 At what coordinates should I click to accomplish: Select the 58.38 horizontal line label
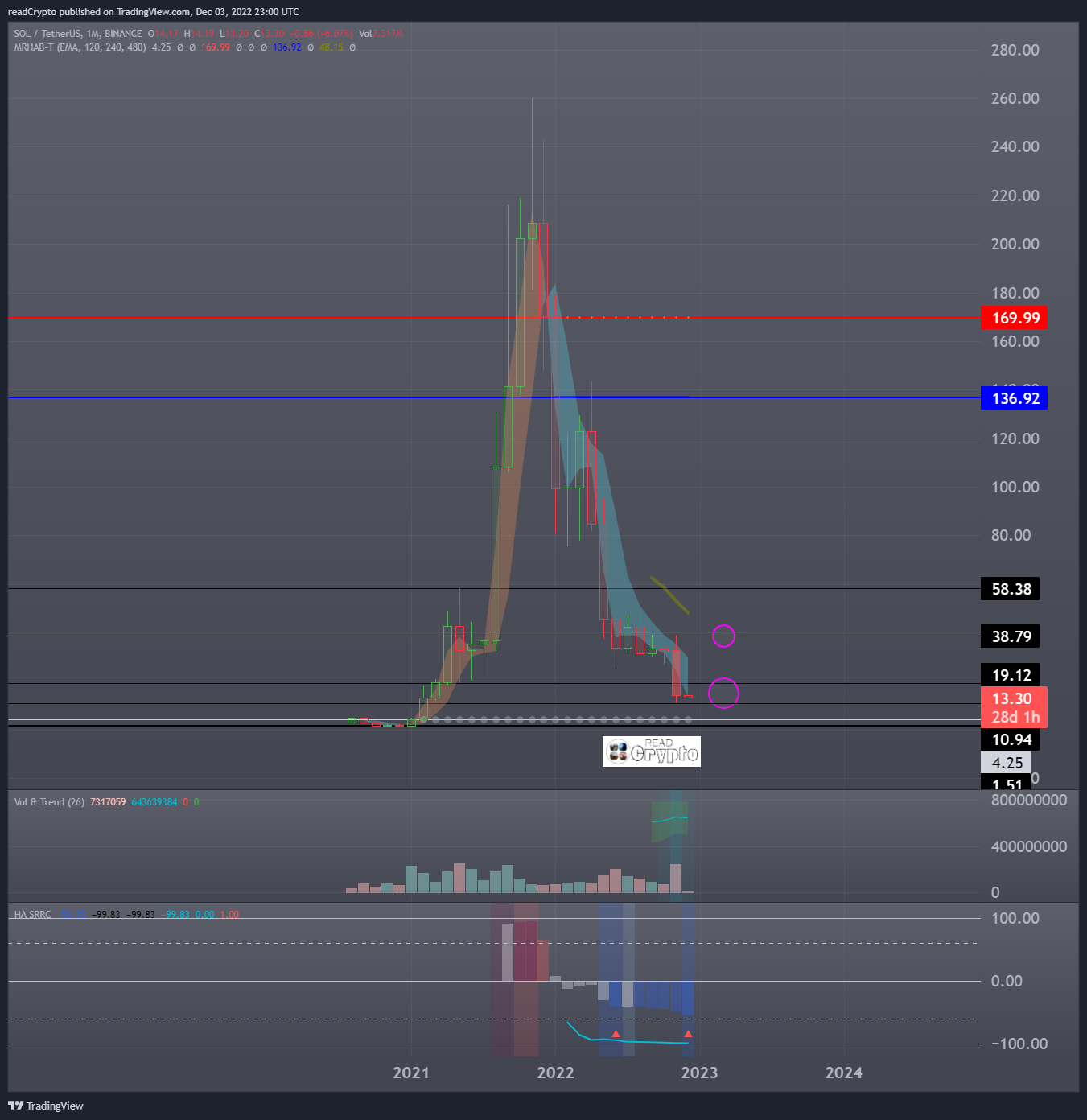point(1011,589)
